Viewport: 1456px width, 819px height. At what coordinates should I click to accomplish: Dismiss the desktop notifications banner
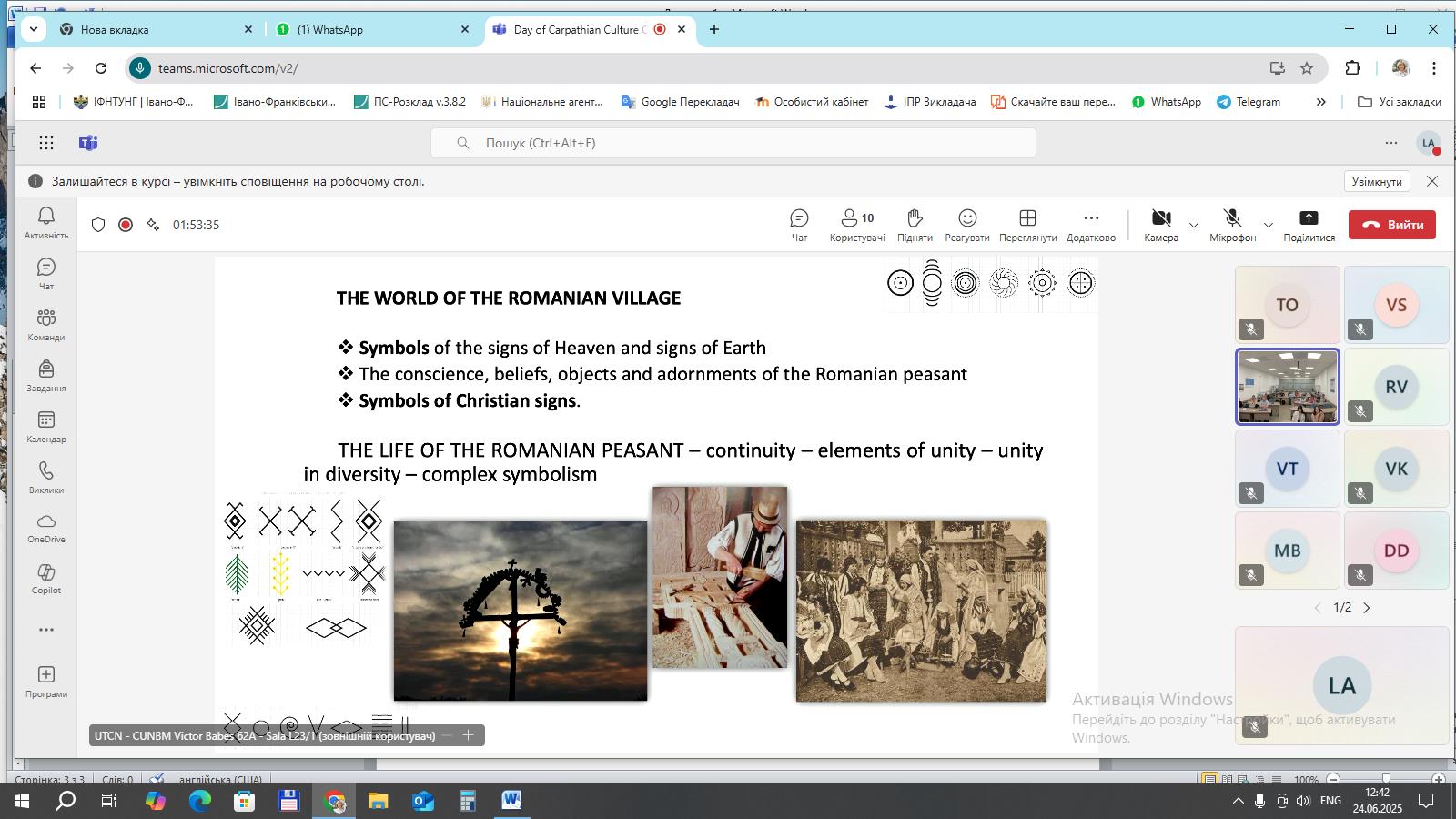pos(1432,181)
